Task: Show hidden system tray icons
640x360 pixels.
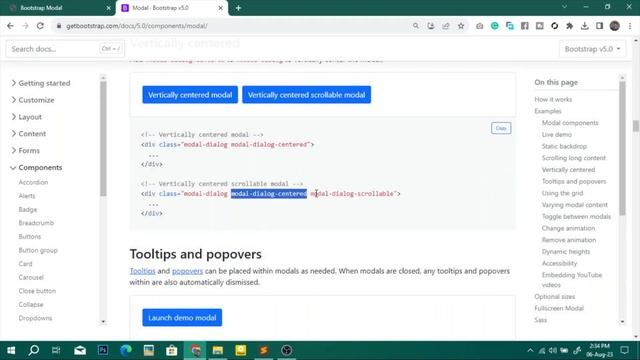Action: 530,350
